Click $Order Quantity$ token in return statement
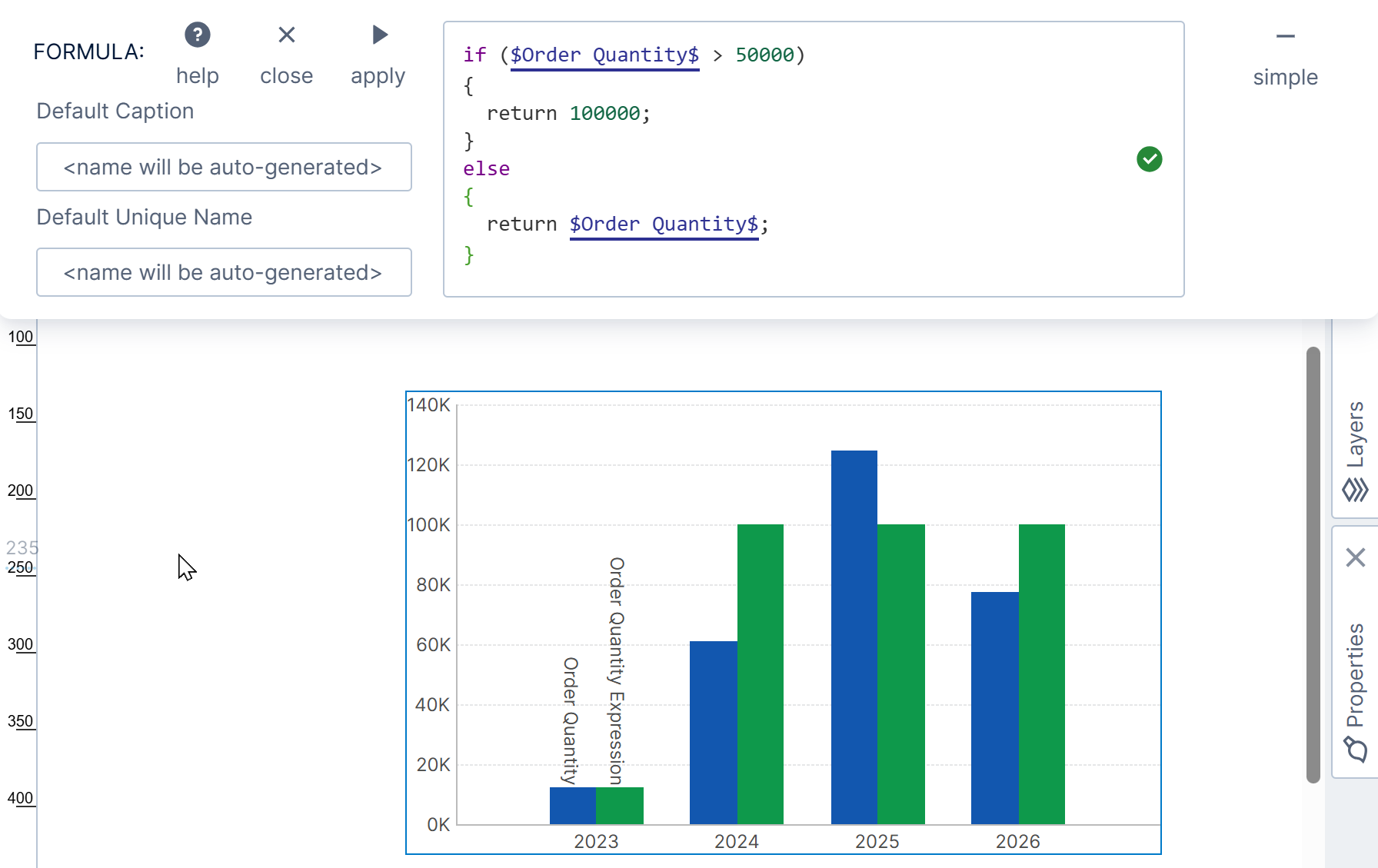The width and height of the screenshot is (1378, 868). [x=664, y=224]
